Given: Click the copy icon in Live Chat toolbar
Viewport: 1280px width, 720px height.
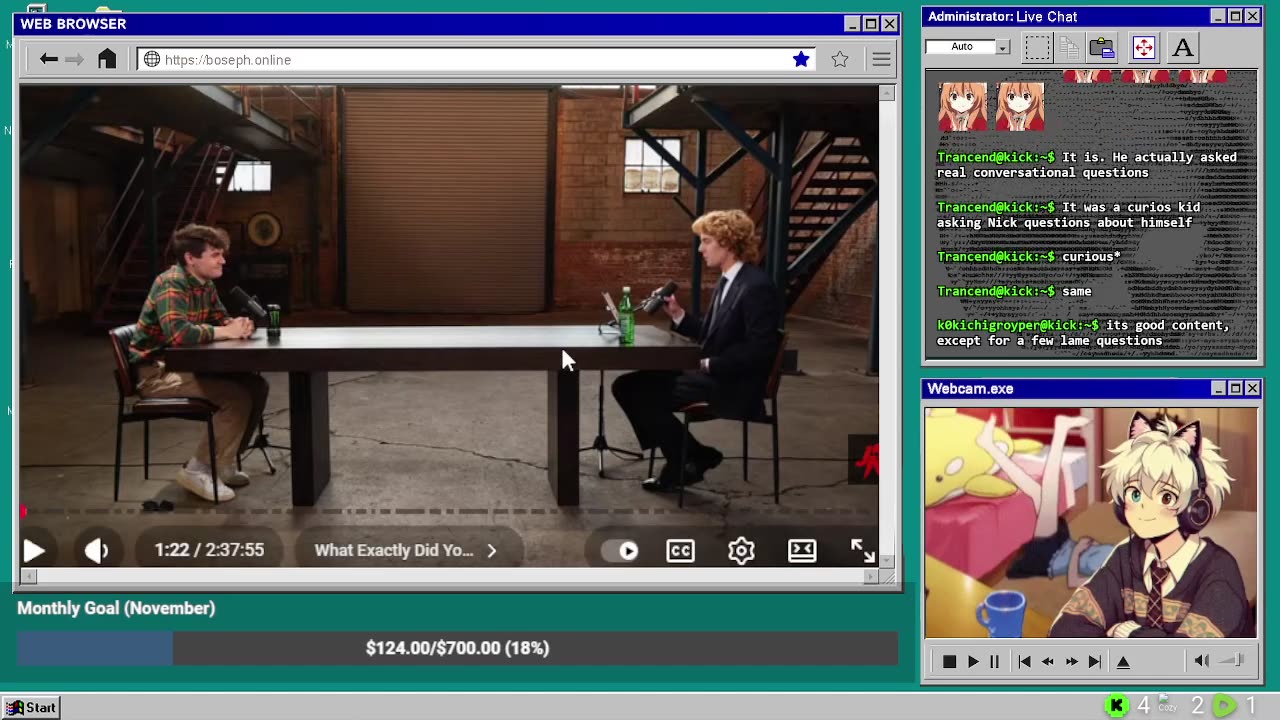Looking at the screenshot, I should click(1069, 47).
